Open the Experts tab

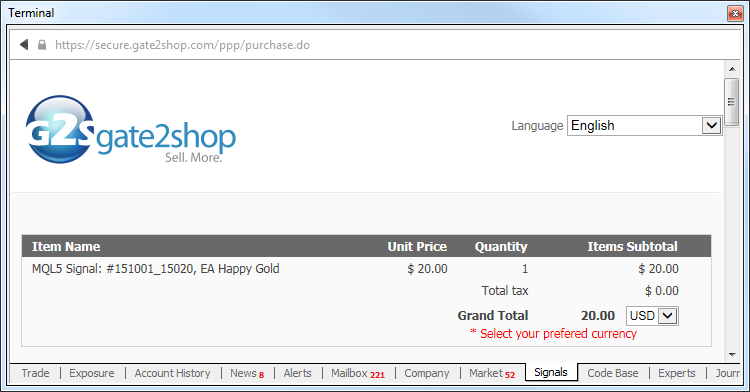(x=676, y=373)
